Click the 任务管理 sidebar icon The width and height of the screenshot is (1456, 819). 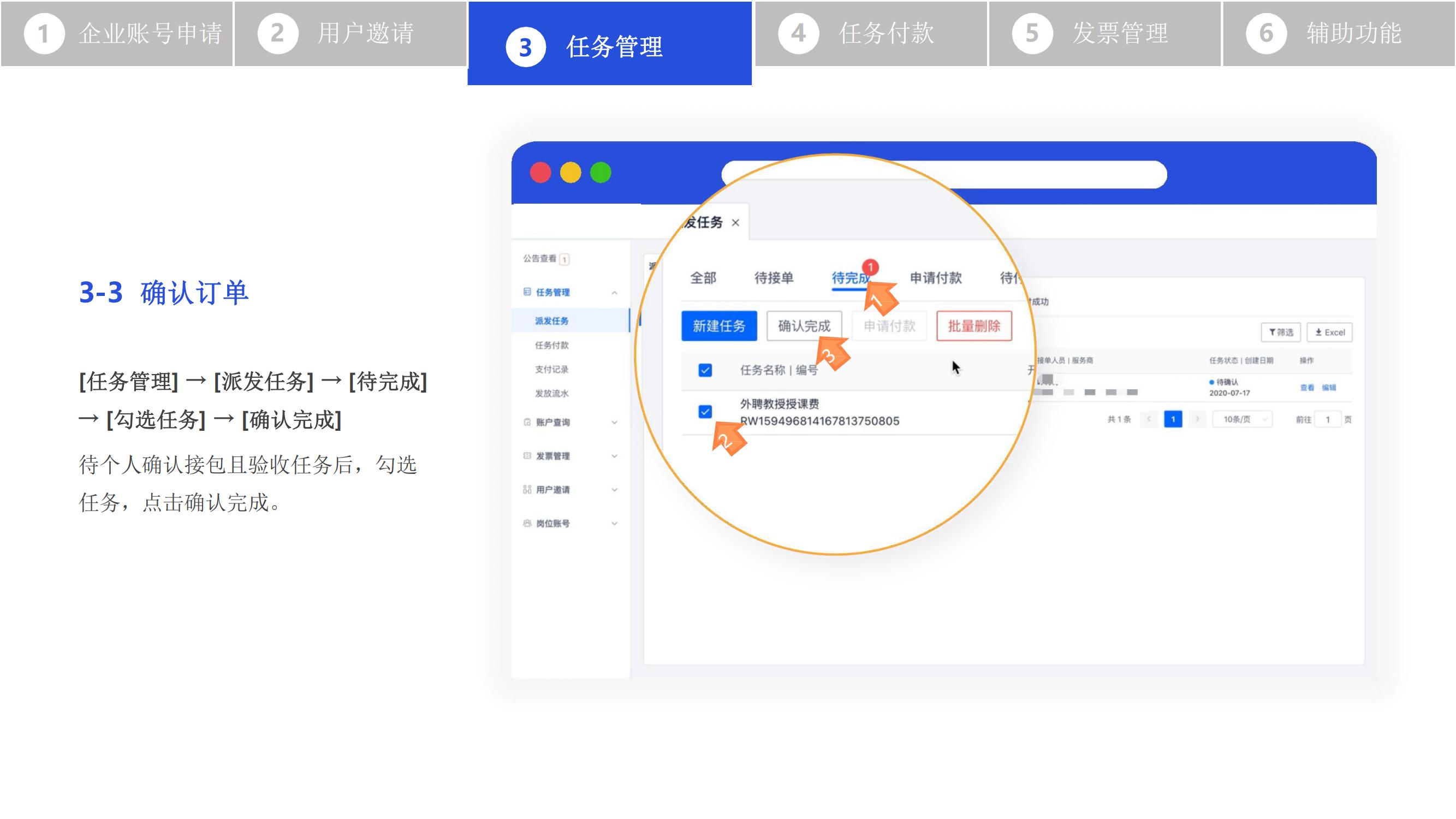[527, 292]
